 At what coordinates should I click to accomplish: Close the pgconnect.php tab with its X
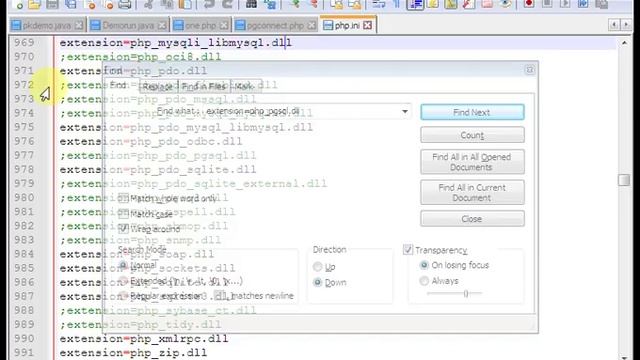click(x=311, y=25)
